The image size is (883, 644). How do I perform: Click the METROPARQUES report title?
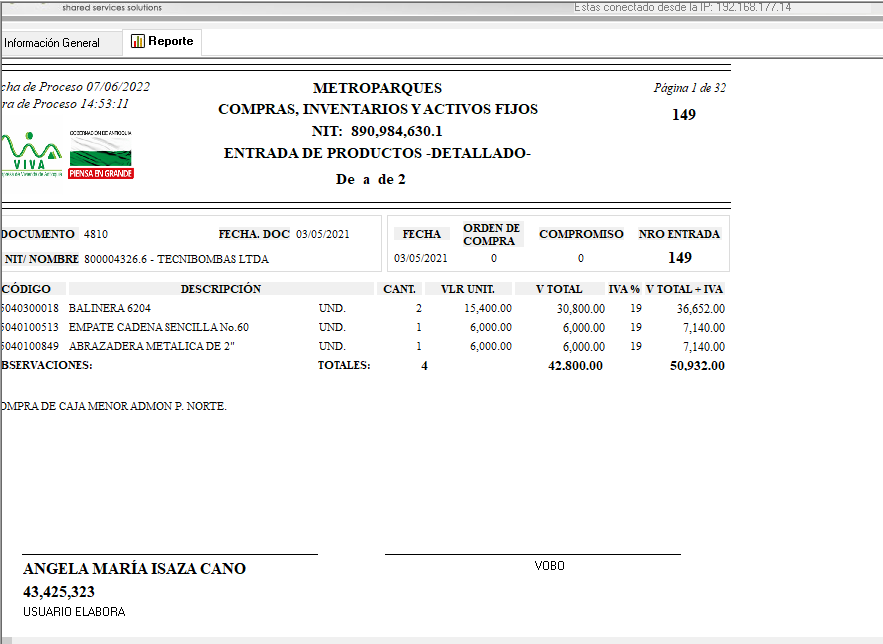[x=377, y=88]
